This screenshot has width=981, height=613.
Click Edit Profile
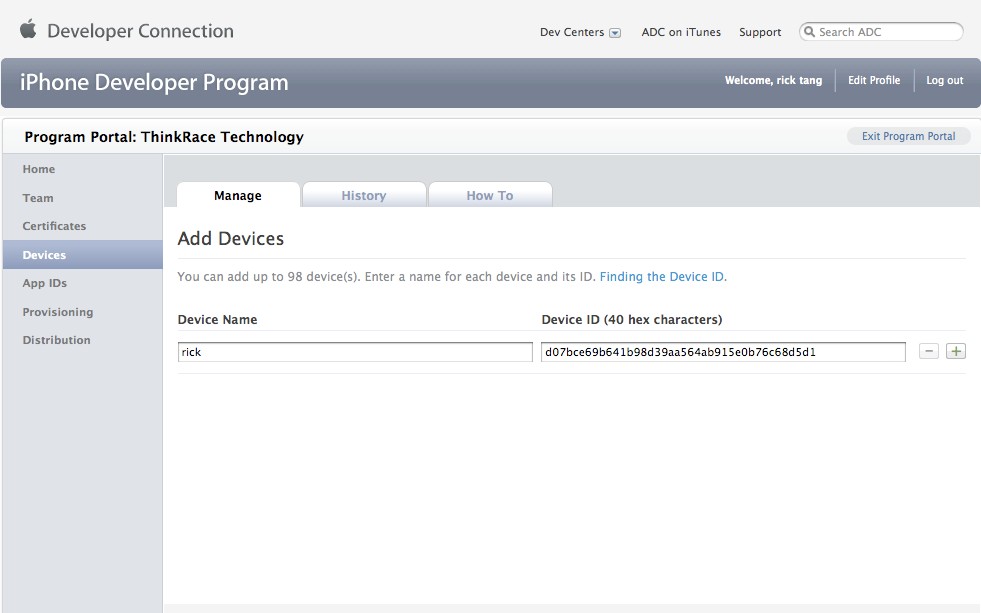pos(874,80)
